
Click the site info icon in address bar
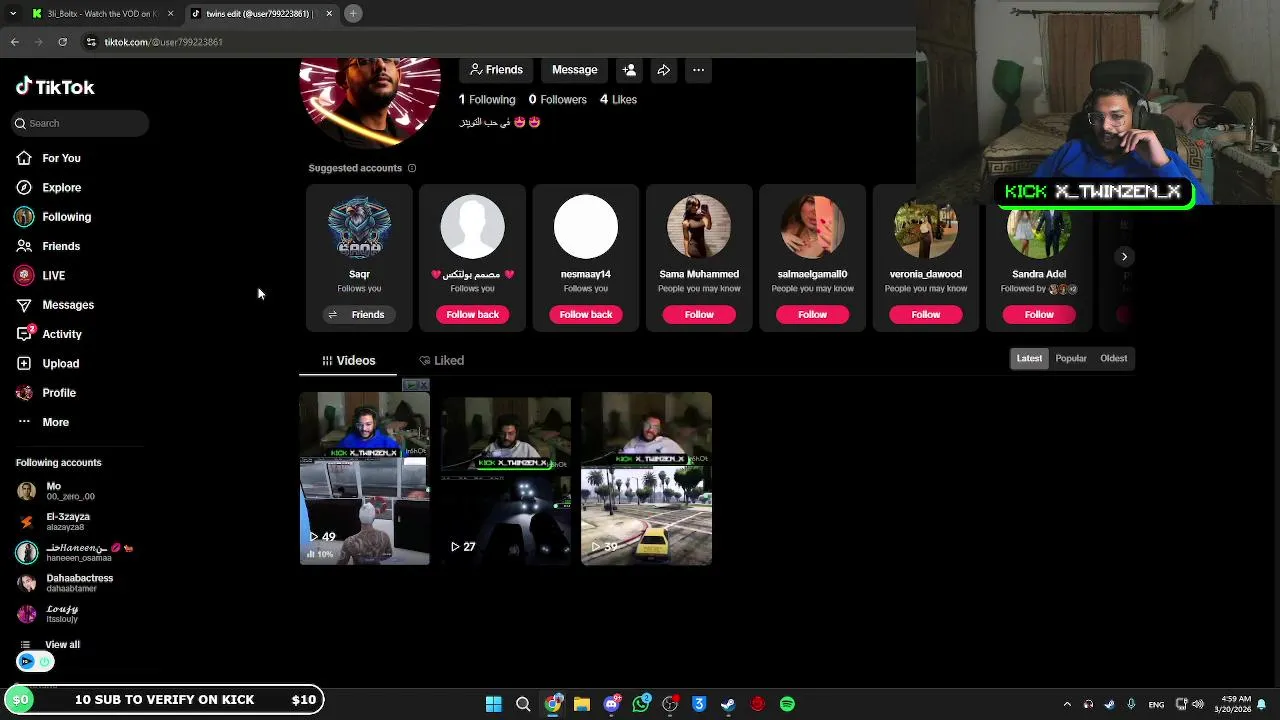91,42
